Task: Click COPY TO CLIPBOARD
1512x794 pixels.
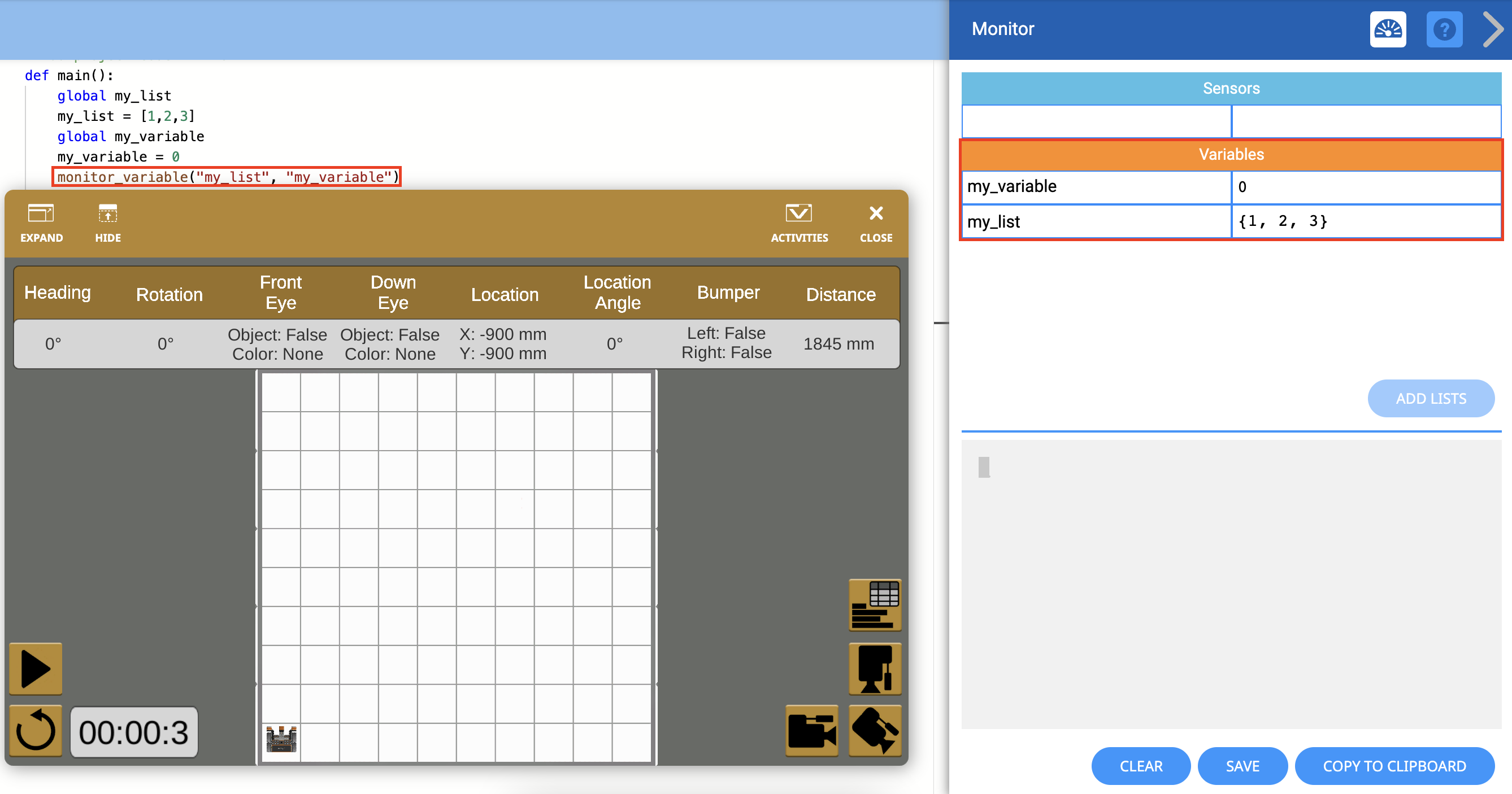Action: tap(1394, 766)
